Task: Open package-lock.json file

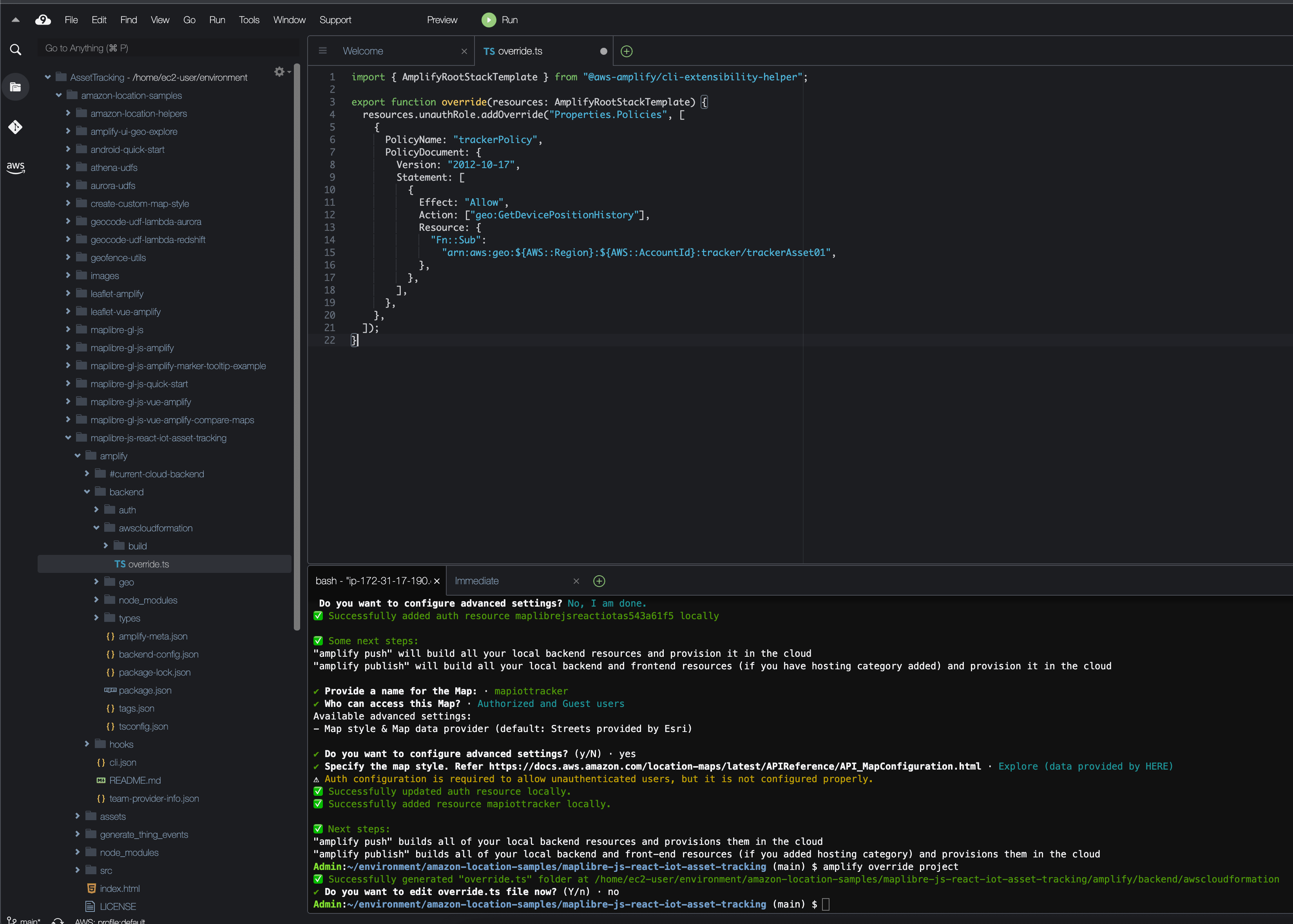Action: click(x=154, y=672)
